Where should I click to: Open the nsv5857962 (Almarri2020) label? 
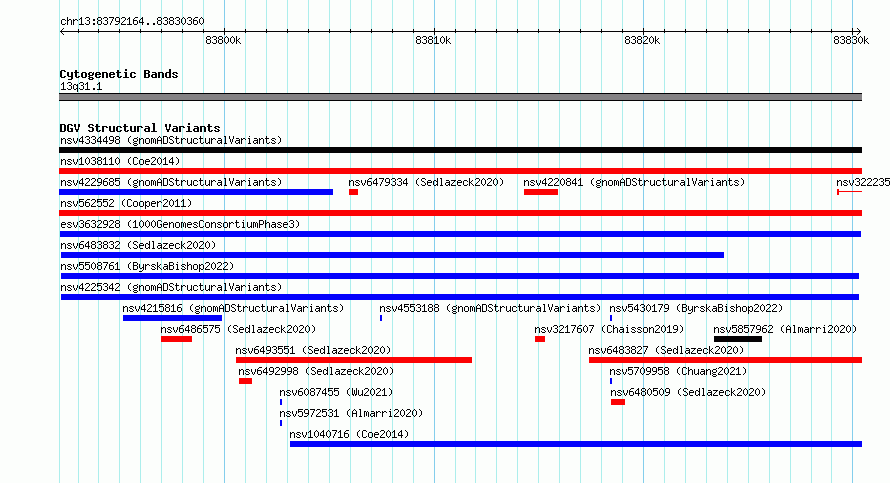pos(785,329)
